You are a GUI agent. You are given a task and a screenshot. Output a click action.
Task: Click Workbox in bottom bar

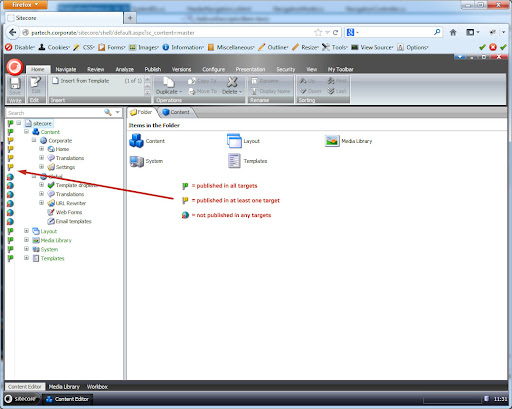click(97, 387)
